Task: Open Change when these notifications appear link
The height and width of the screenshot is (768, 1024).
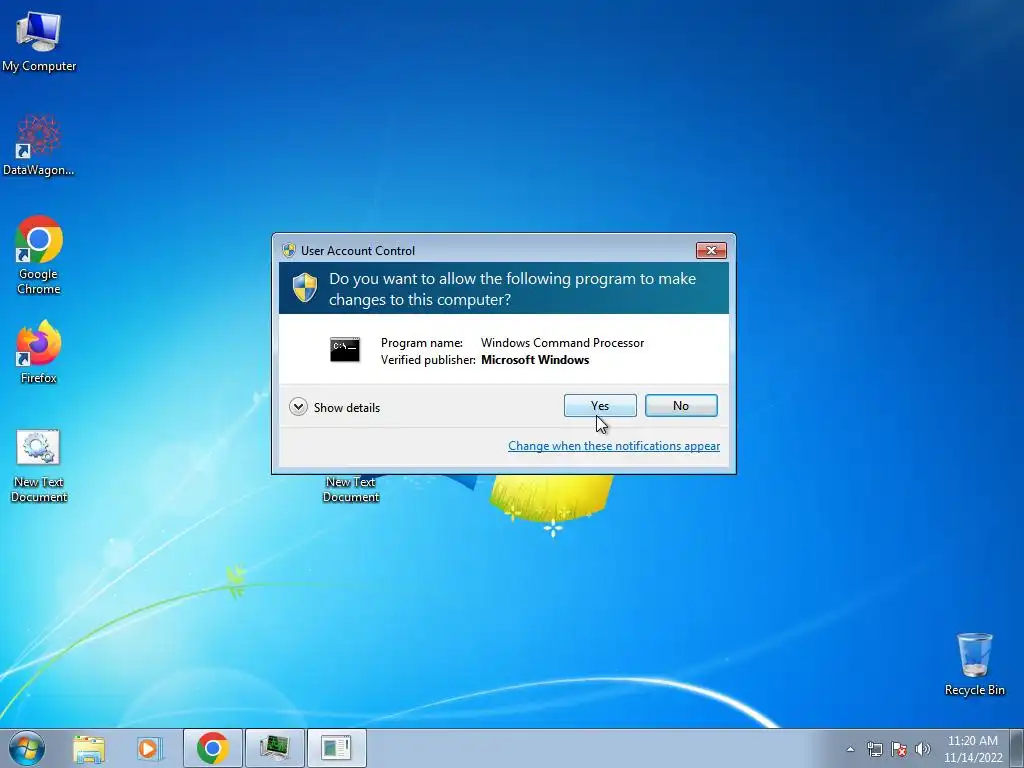Action: point(614,446)
